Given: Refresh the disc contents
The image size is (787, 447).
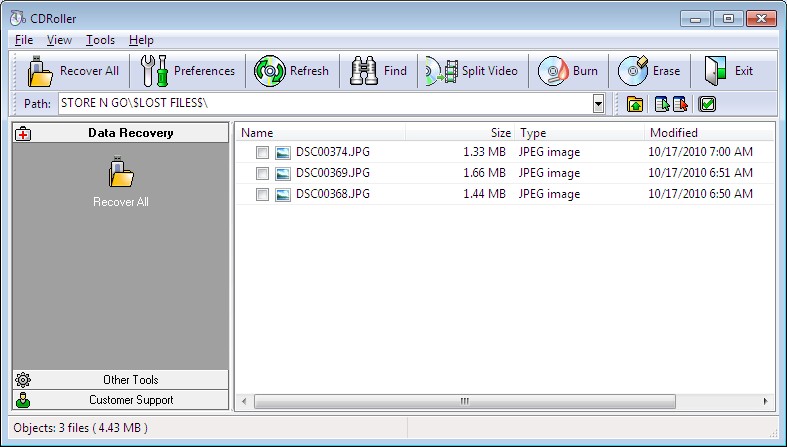Looking at the screenshot, I should point(292,71).
